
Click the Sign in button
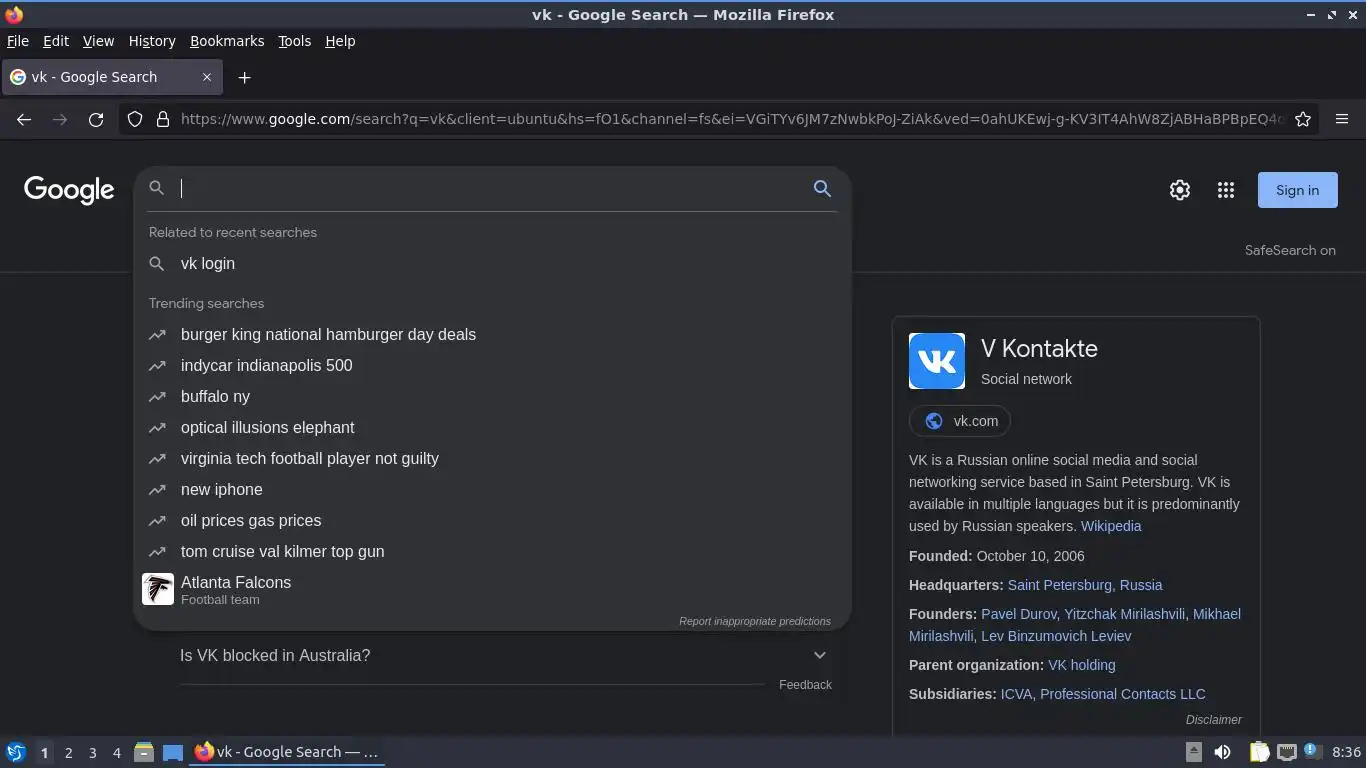click(1297, 190)
